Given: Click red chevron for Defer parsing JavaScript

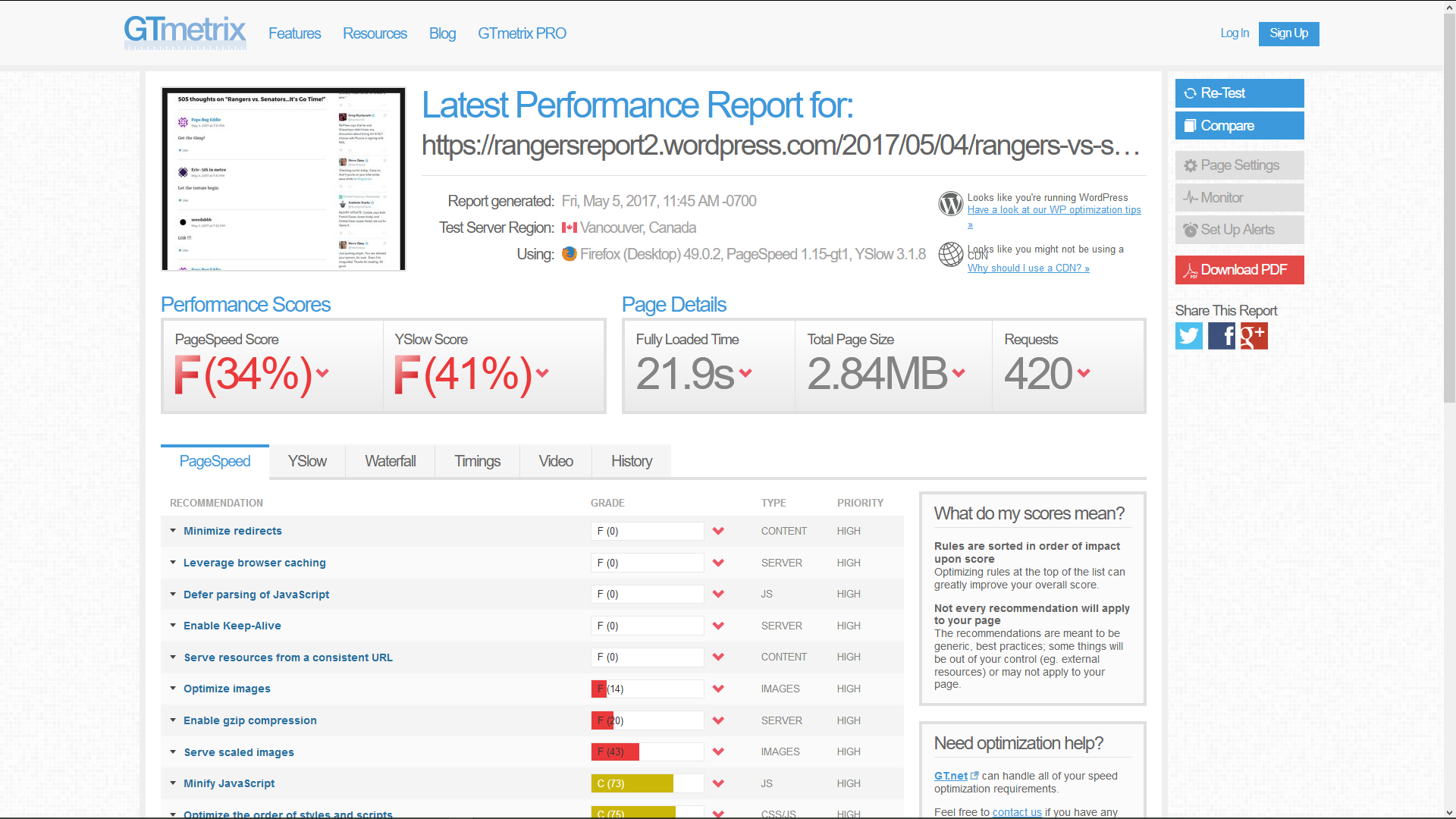Looking at the screenshot, I should 718,595.
